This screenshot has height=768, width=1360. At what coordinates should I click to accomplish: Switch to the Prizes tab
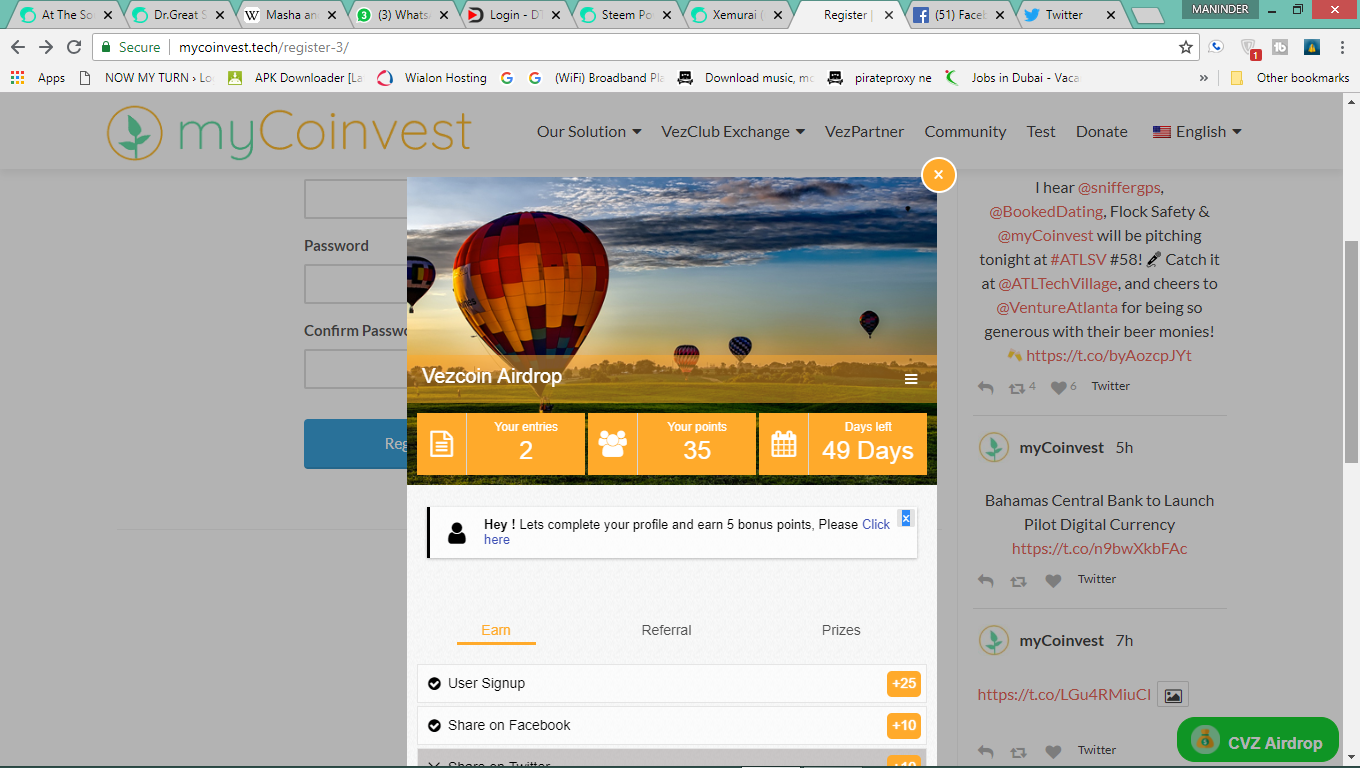coord(841,630)
